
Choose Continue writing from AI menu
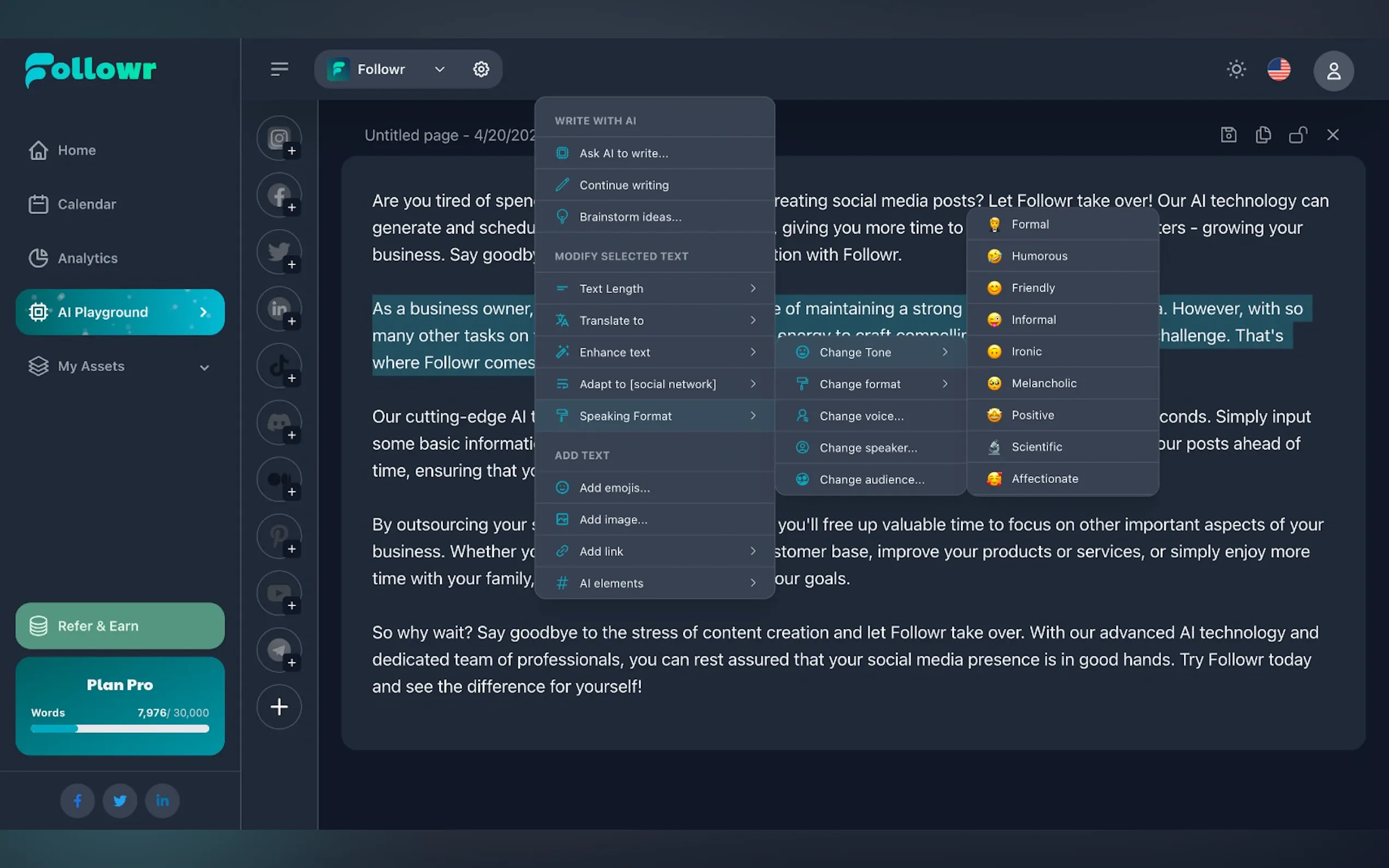623,185
